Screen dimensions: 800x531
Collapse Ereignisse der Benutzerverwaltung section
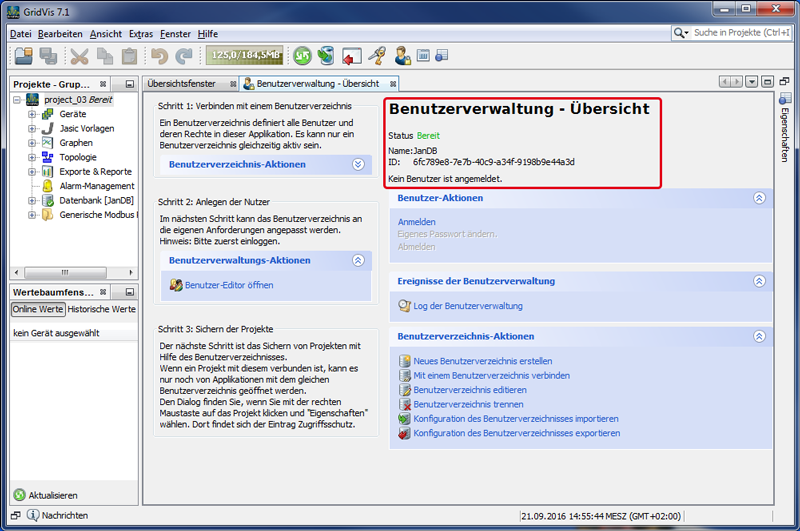(759, 281)
